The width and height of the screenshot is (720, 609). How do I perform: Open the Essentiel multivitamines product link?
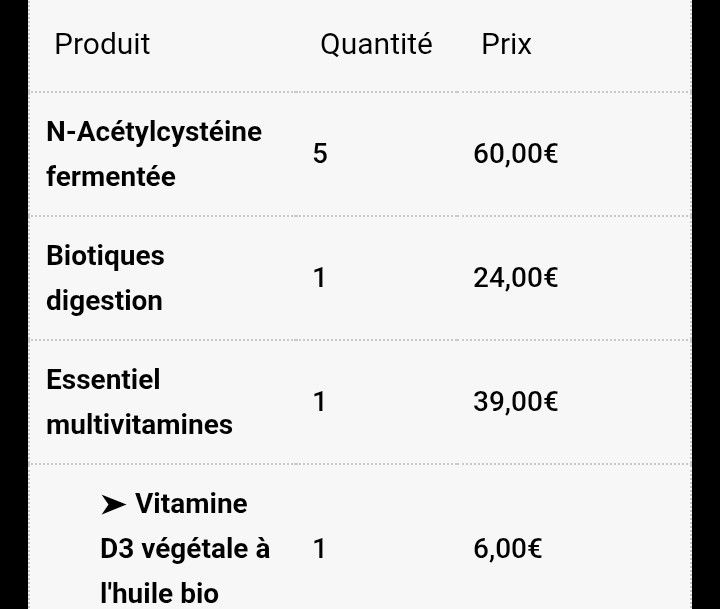[x=103, y=380]
